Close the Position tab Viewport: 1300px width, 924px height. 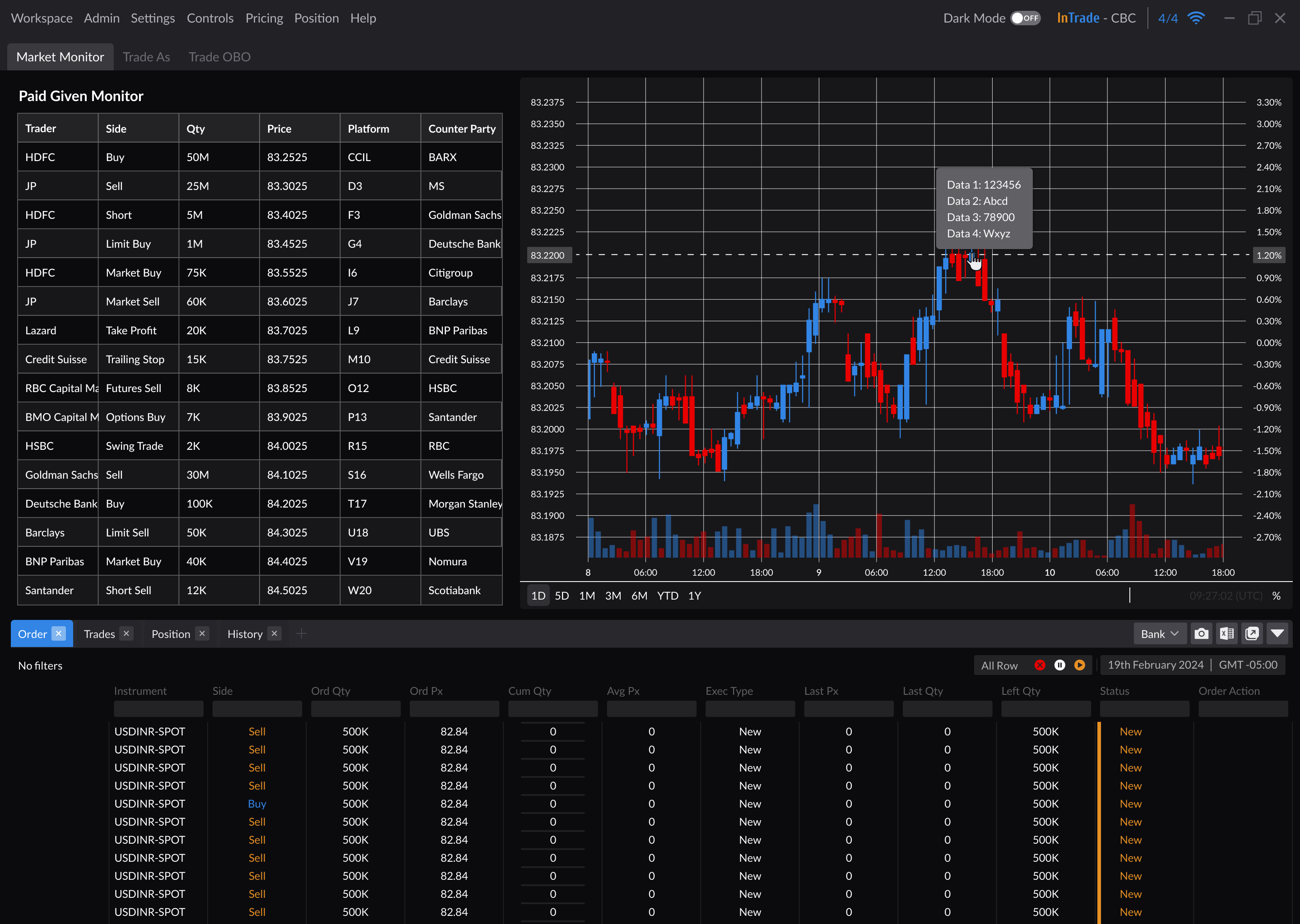[202, 633]
